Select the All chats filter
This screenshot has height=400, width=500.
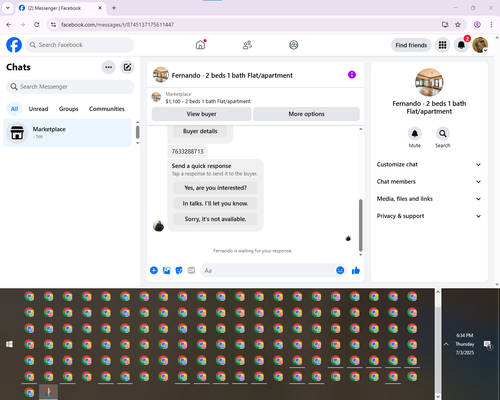point(14,109)
